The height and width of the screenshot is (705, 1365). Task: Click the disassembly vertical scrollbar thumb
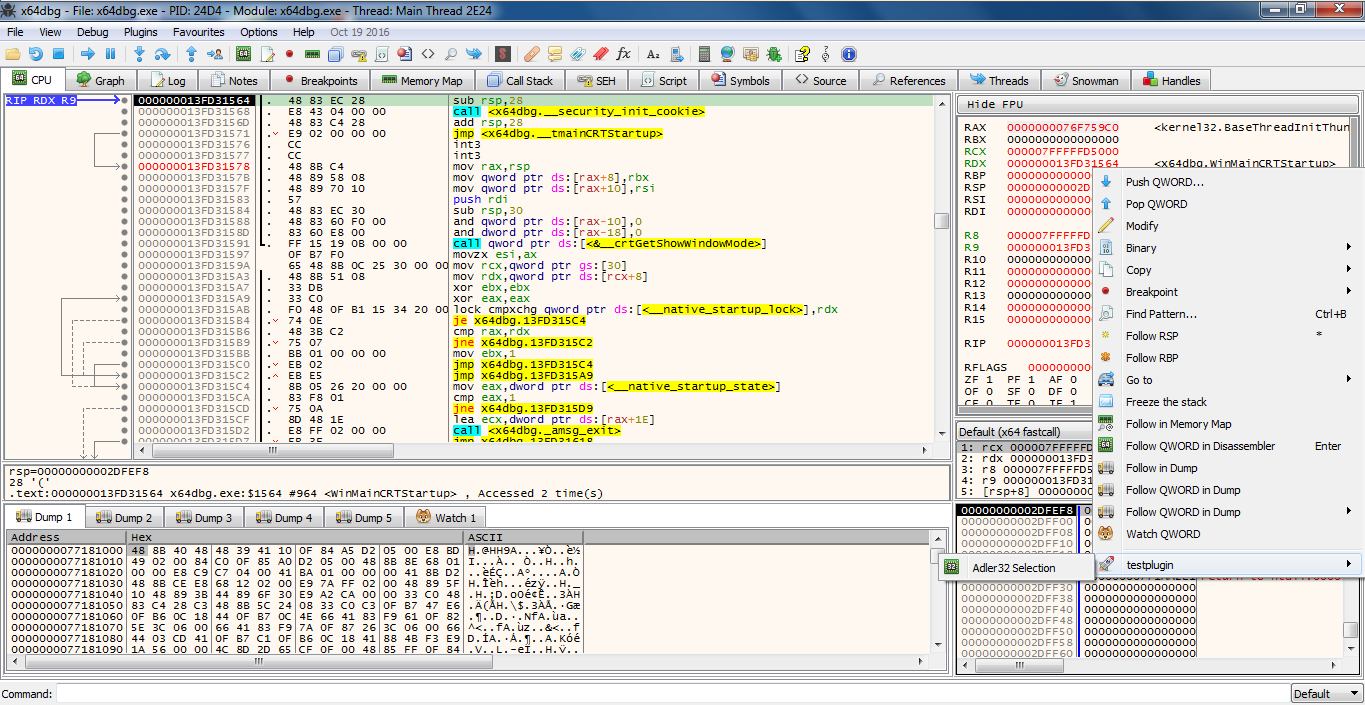point(941,221)
